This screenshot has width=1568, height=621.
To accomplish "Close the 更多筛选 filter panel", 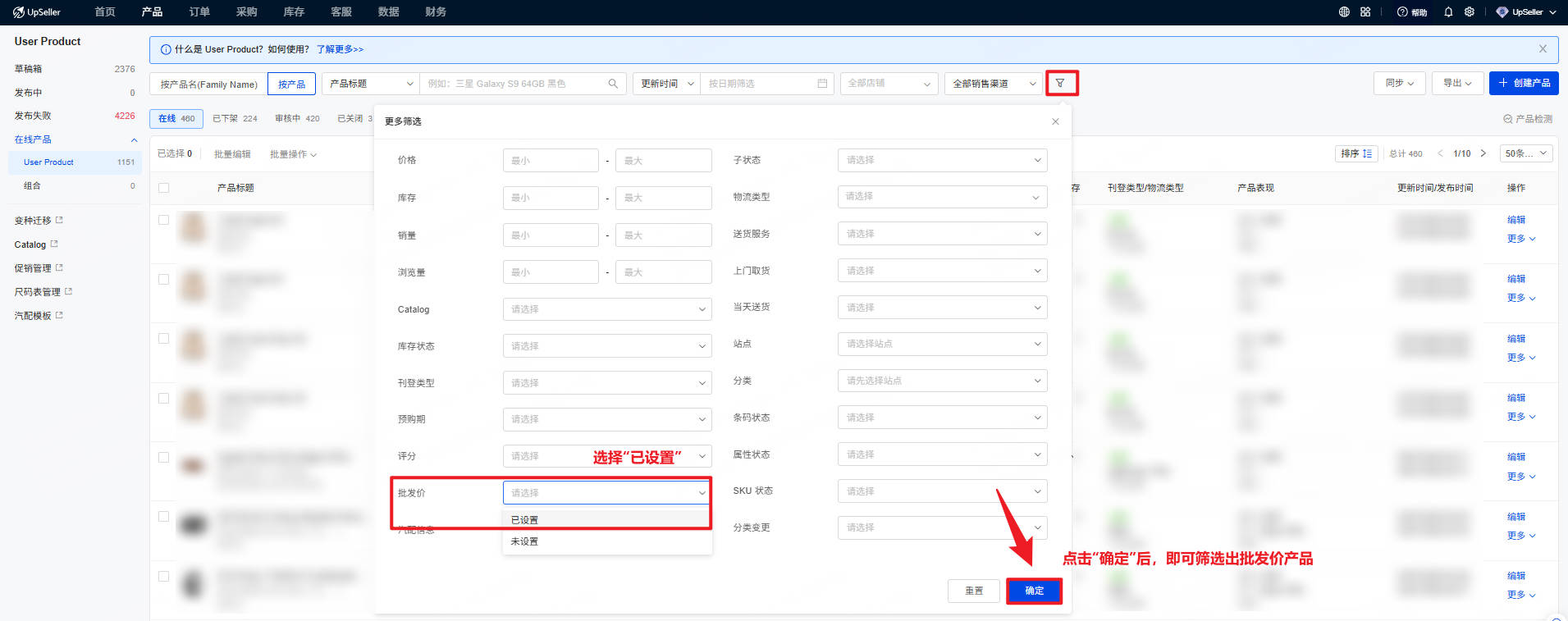I will coord(1055,121).
